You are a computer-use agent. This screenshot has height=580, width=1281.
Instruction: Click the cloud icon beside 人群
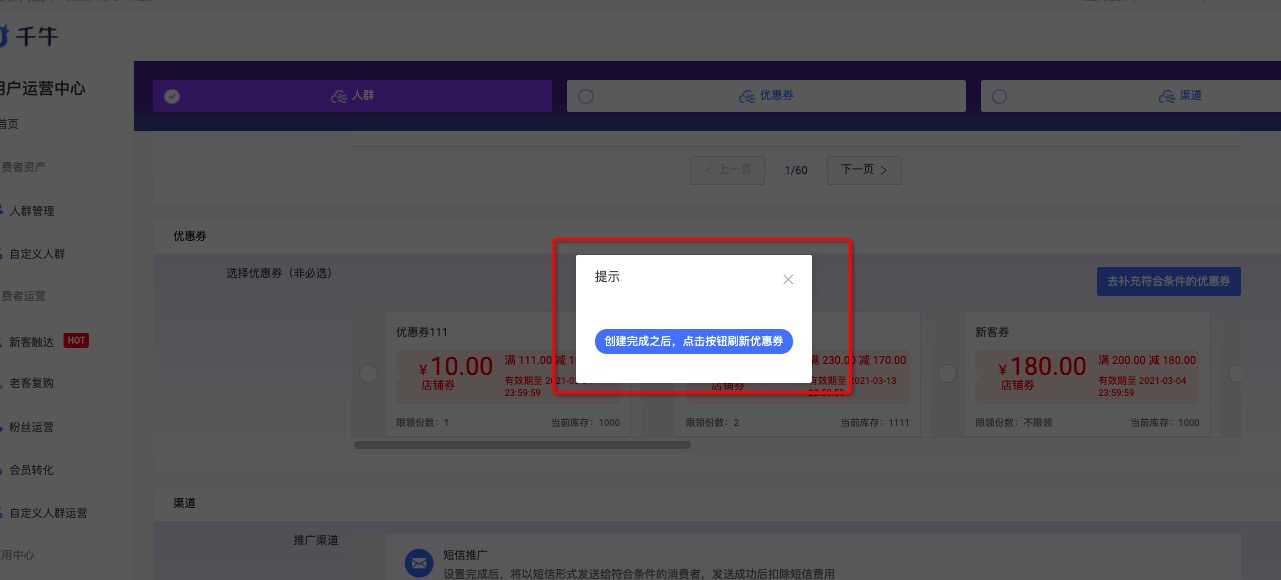point(339,97)
